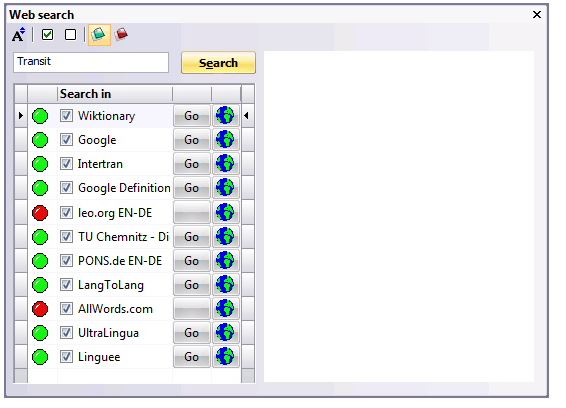Viewport: 566px width, 408px height.
Task: Click the green book toolbar icon
Action: pos(99,35)
